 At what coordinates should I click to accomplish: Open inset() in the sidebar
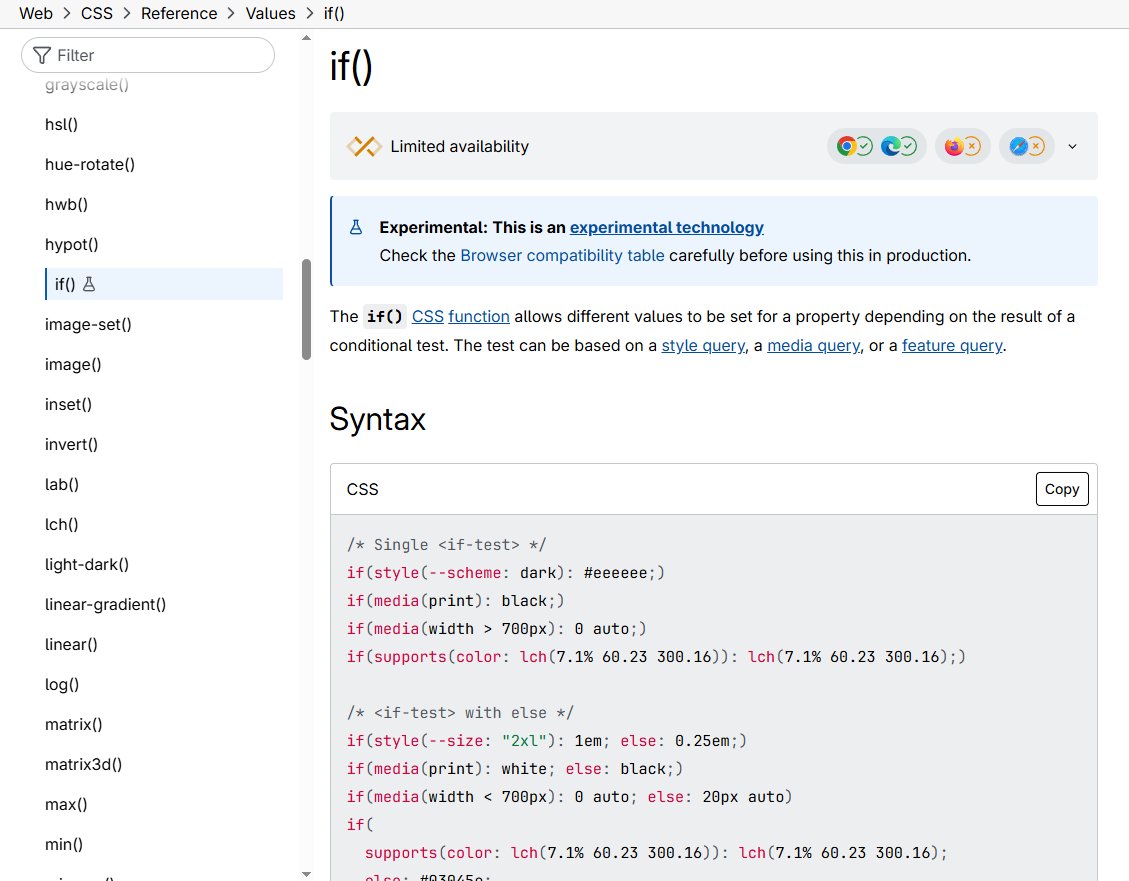click(x=68, y=405)
